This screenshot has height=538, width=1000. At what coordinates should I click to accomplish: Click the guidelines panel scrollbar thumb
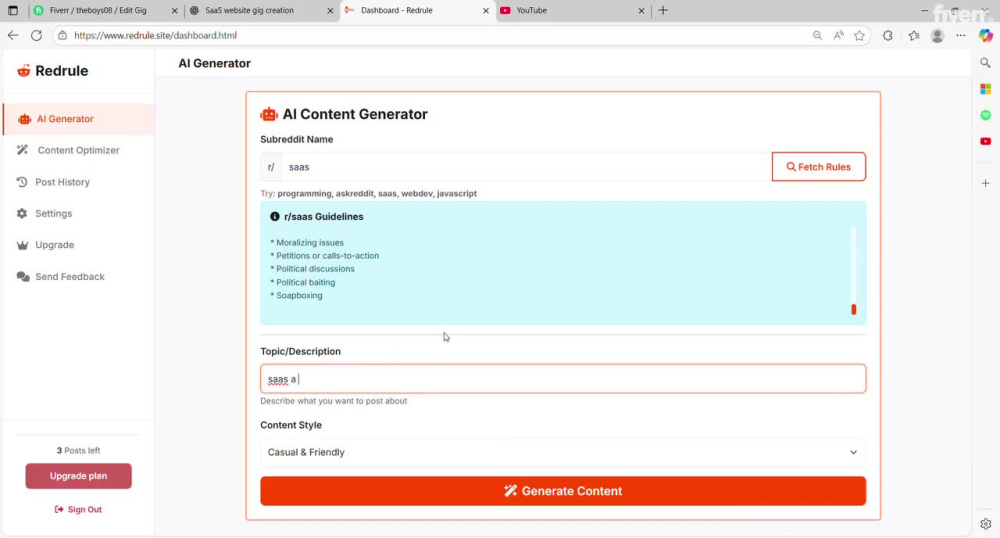854,309
